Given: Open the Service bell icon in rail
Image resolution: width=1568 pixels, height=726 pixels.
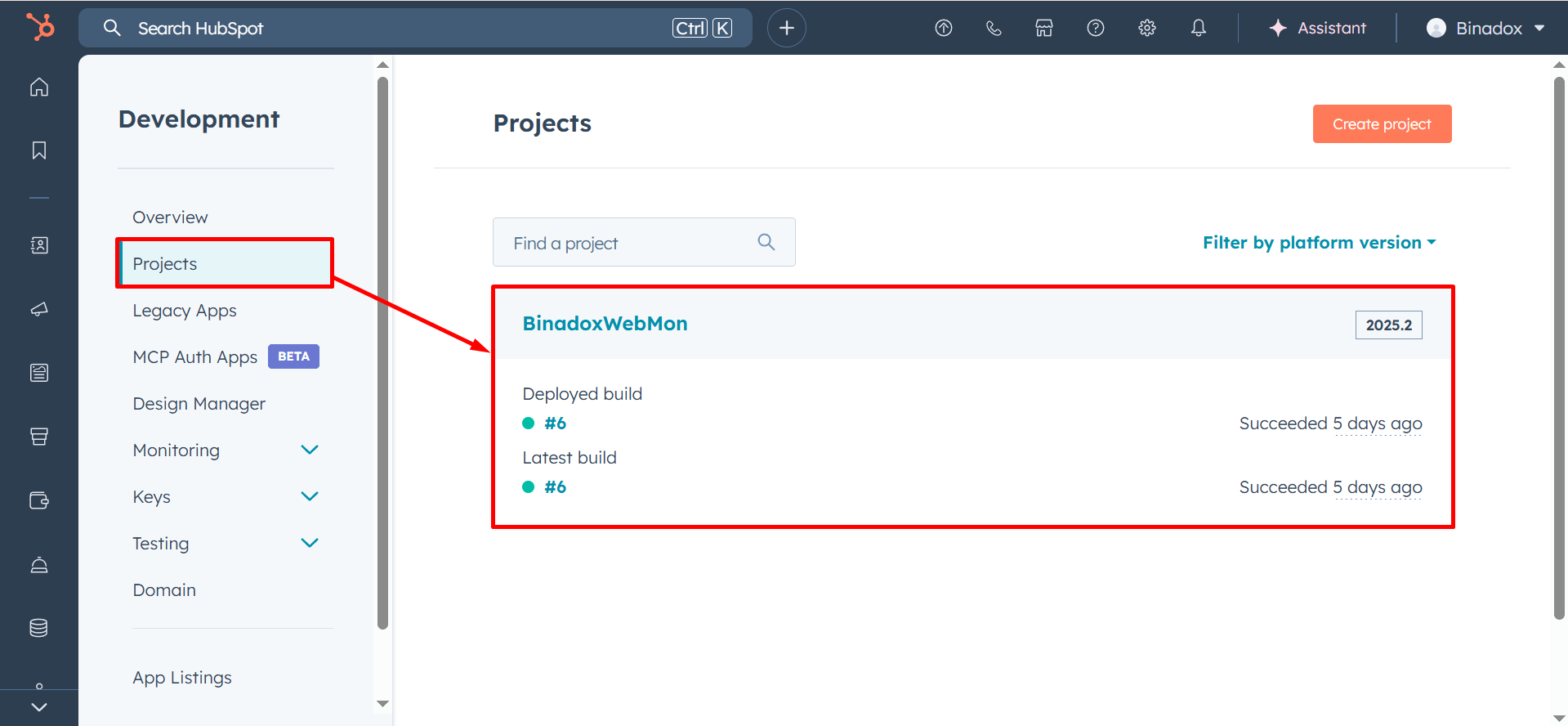Looking at the screenshot, I should 39,564.
